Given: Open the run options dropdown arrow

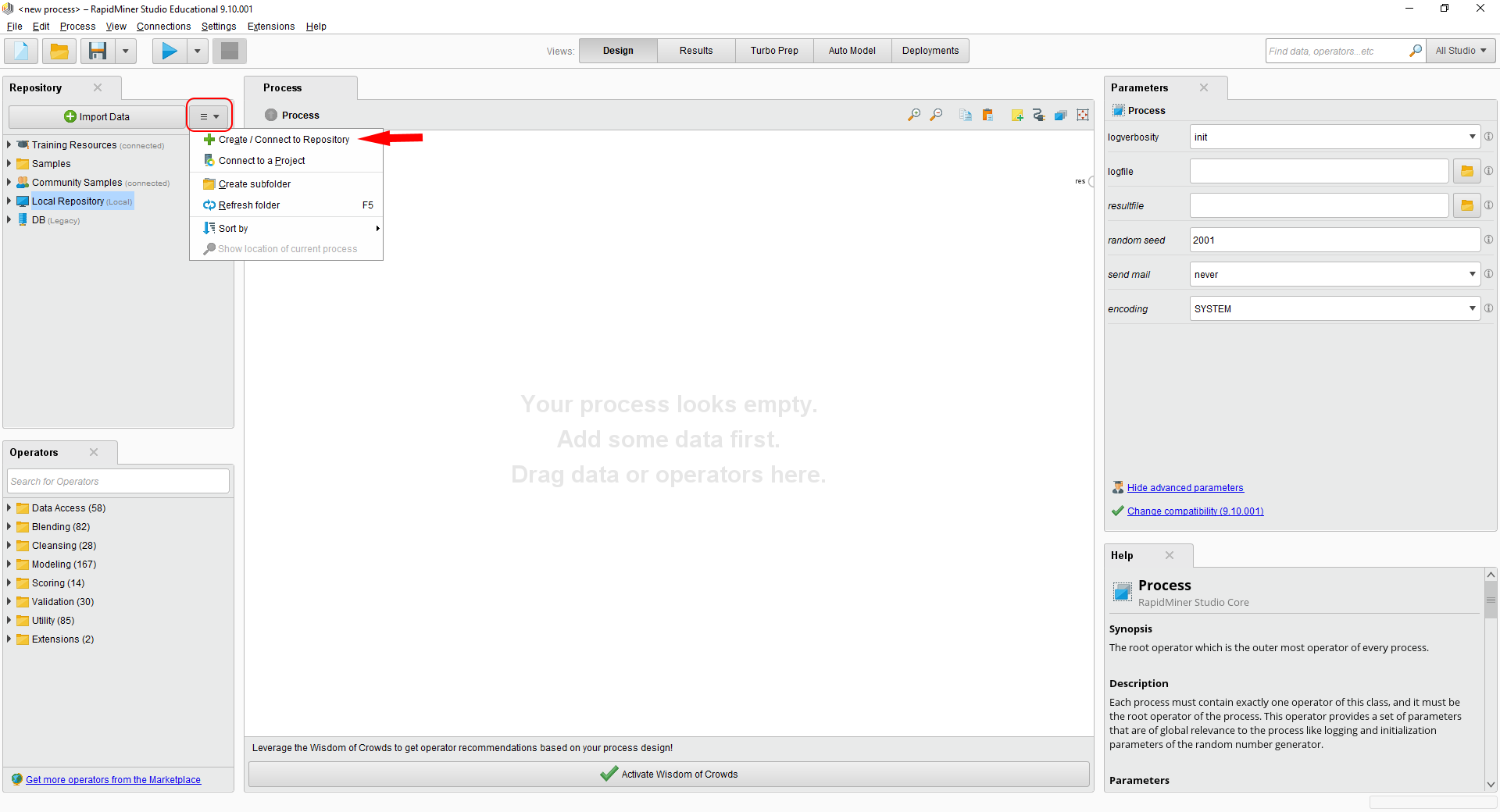Looking at the screenshot, I should (197, 52).
